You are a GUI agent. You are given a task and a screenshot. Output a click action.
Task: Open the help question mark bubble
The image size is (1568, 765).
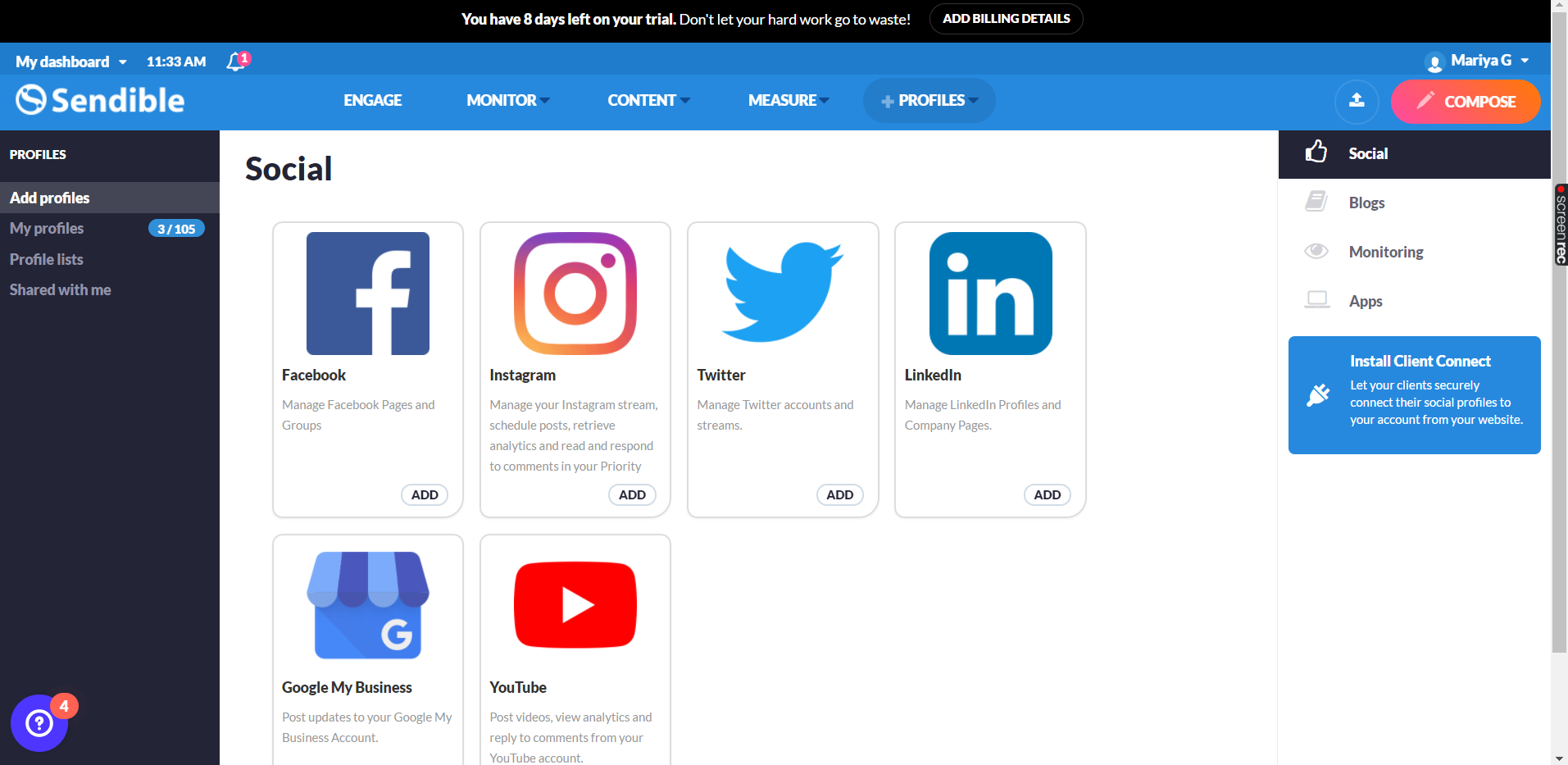coord(39,722)
